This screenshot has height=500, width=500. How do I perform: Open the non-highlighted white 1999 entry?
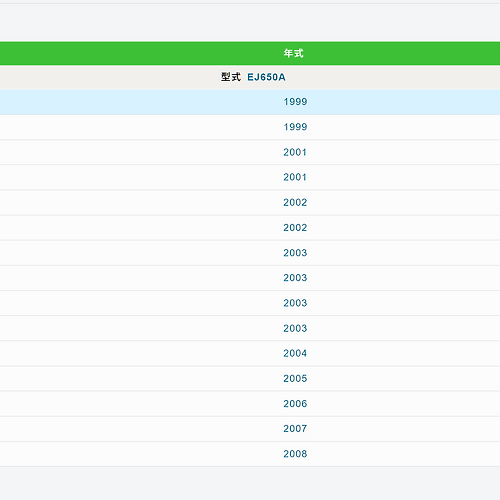pyautogui.click(x=295, y=127)
